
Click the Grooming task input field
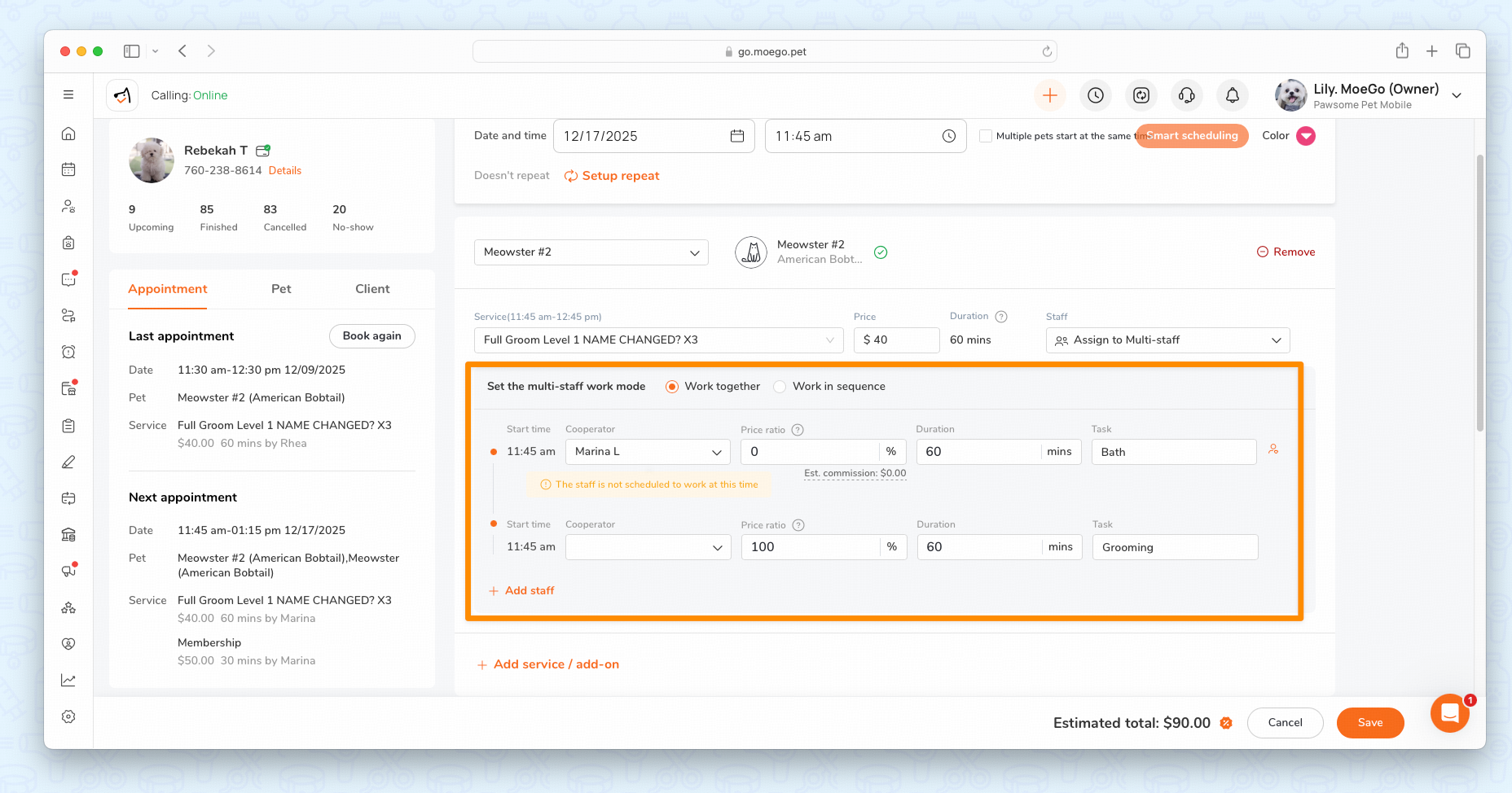pos(1174,547)
